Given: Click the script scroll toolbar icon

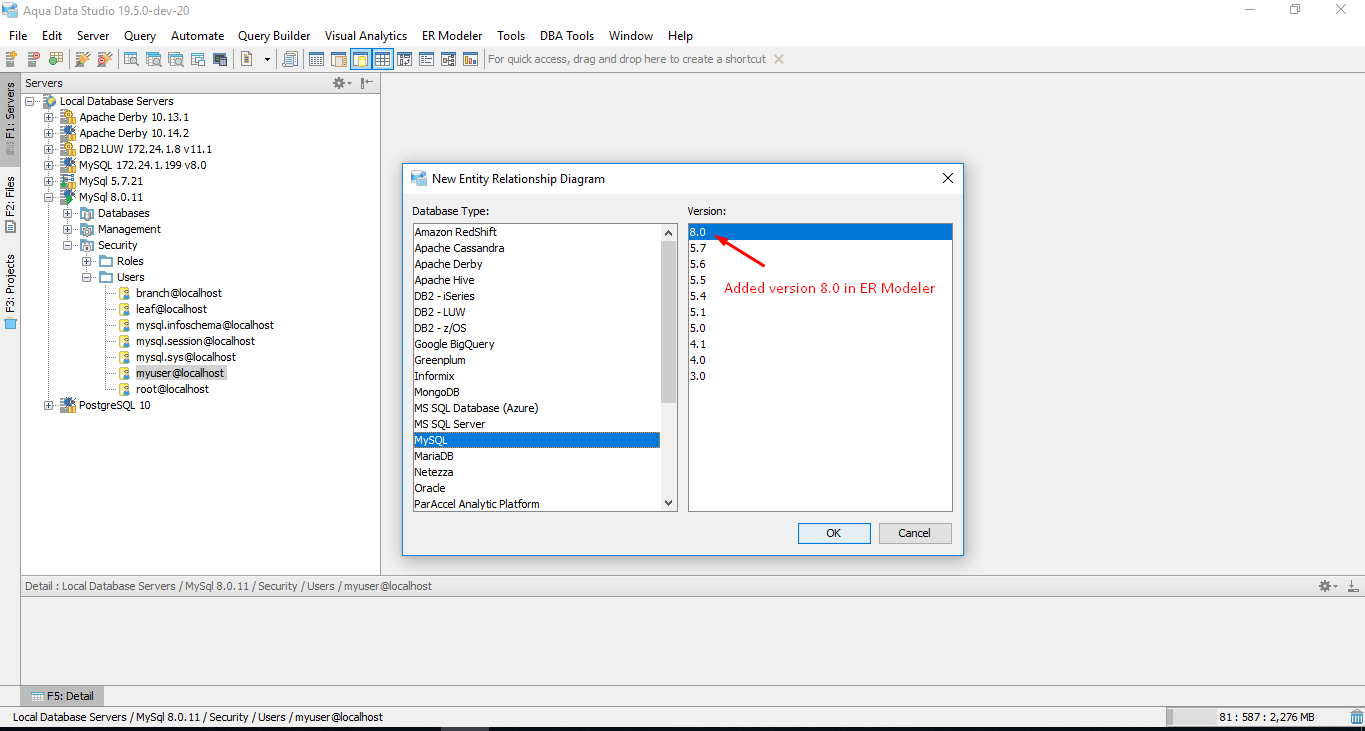Looking at the screenshot, I should tap(290, 59).
